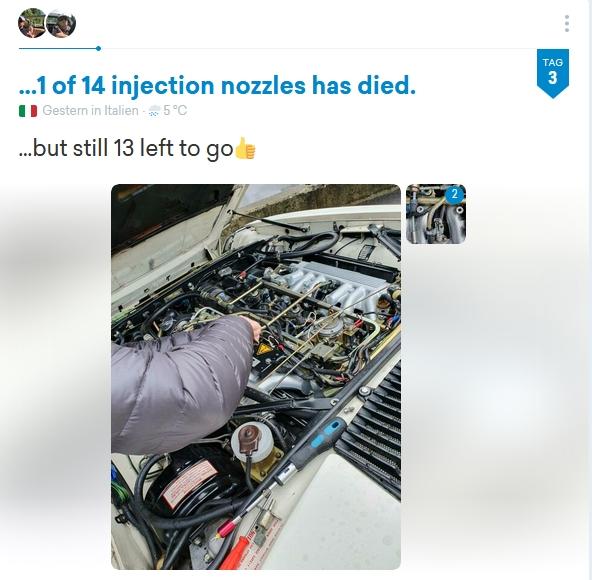Screen dimensions: 592x580
Task: Click the blurred backdrop left of photo
Action: [55, 376]
